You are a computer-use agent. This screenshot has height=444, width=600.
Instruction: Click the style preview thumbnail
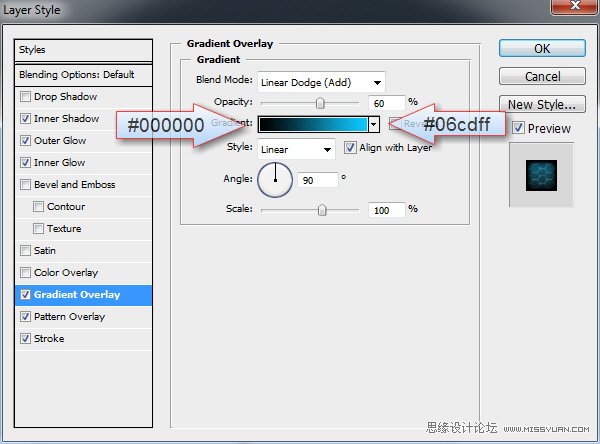pyautogui.click(x=541, y=175)
